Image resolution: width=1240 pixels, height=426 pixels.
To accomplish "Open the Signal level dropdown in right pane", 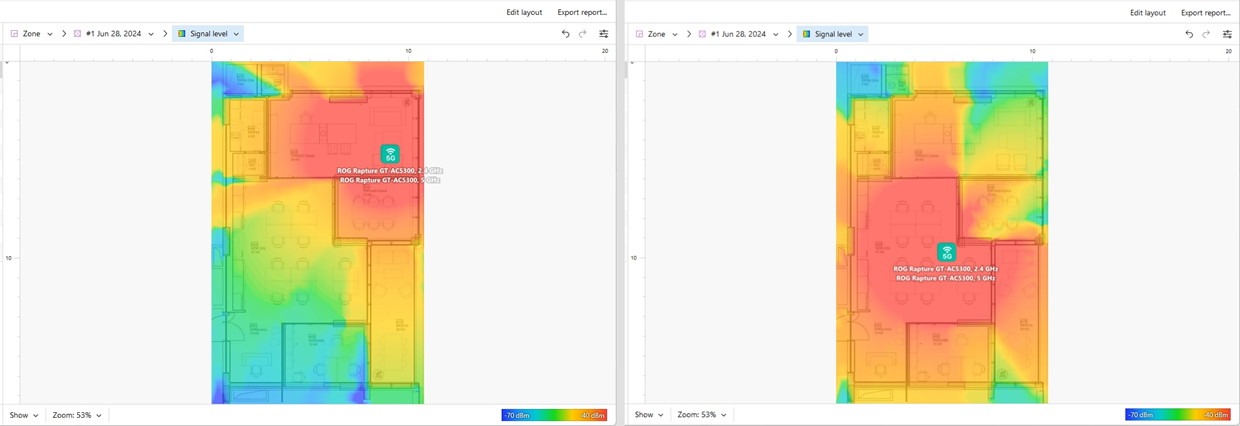I will click(832, 34).
